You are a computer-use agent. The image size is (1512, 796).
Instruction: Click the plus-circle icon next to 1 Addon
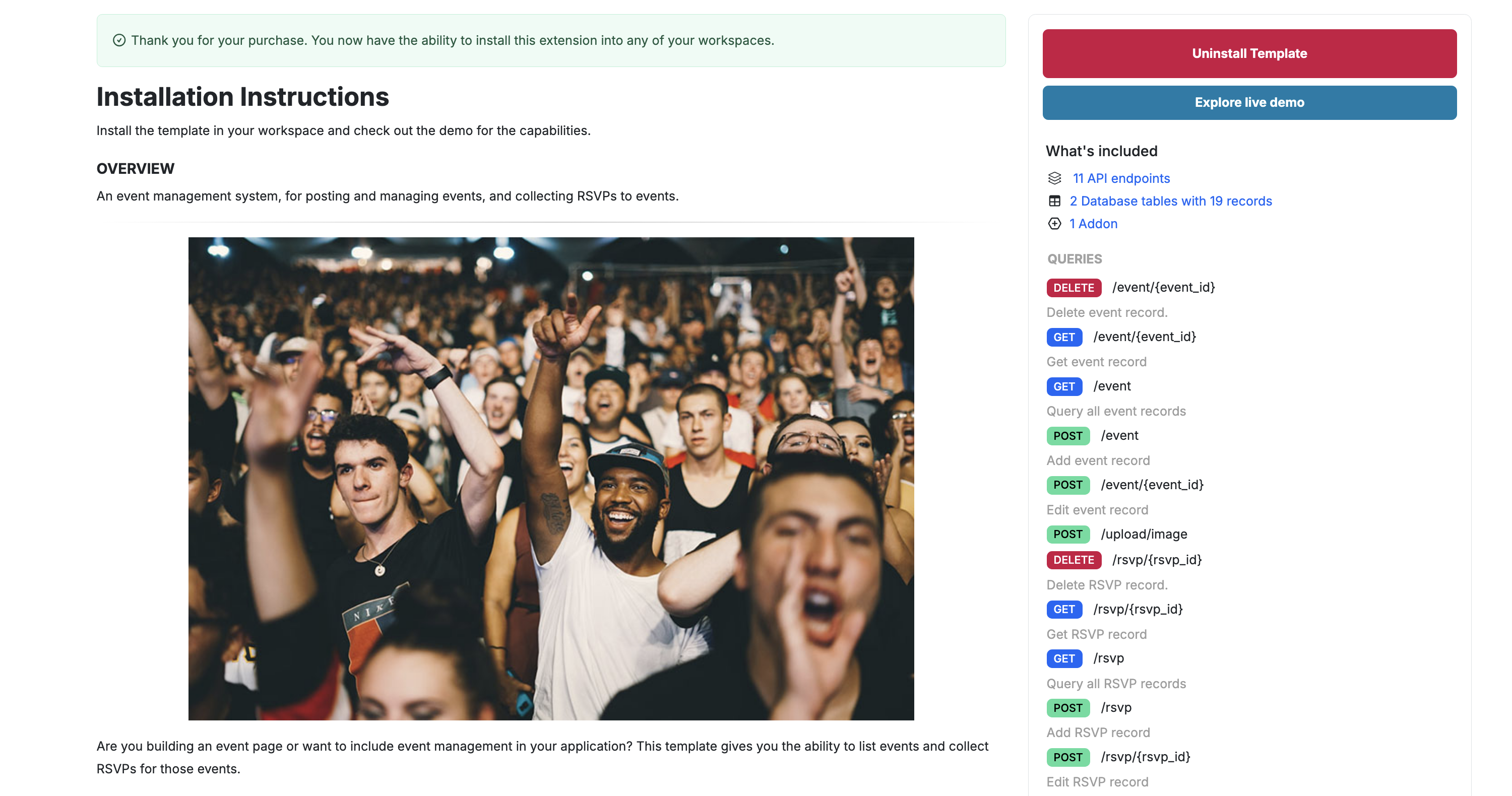click(x=1055, y=224)
